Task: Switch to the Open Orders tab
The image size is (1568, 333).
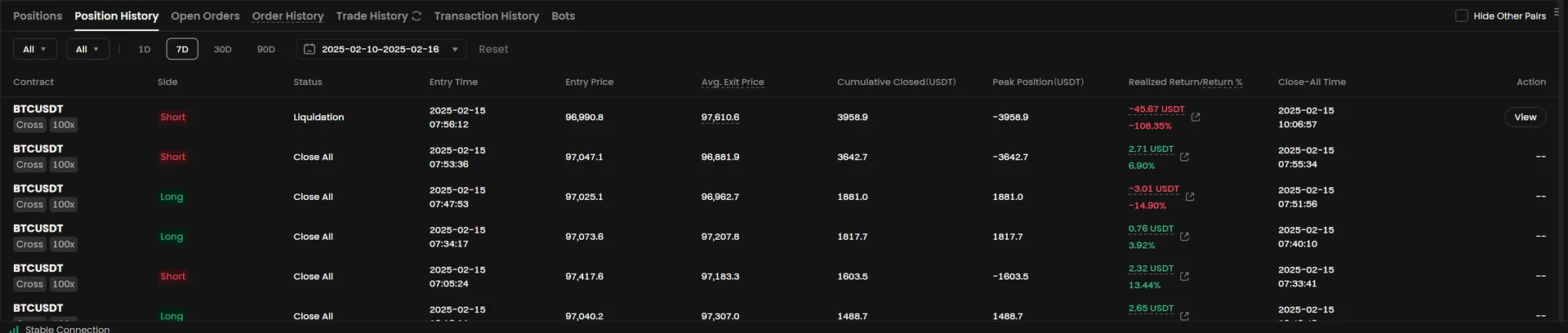Action: (x=205, y=16)
